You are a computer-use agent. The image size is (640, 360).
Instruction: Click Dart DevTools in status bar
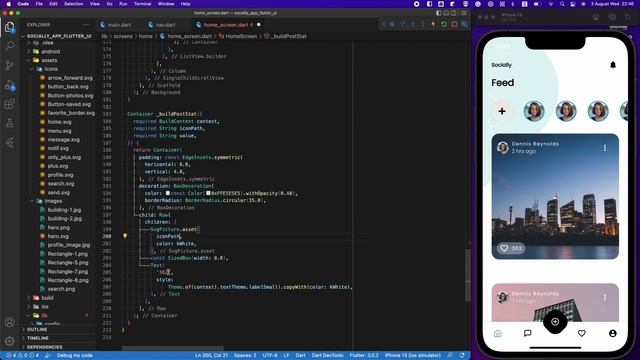(327, 356)
